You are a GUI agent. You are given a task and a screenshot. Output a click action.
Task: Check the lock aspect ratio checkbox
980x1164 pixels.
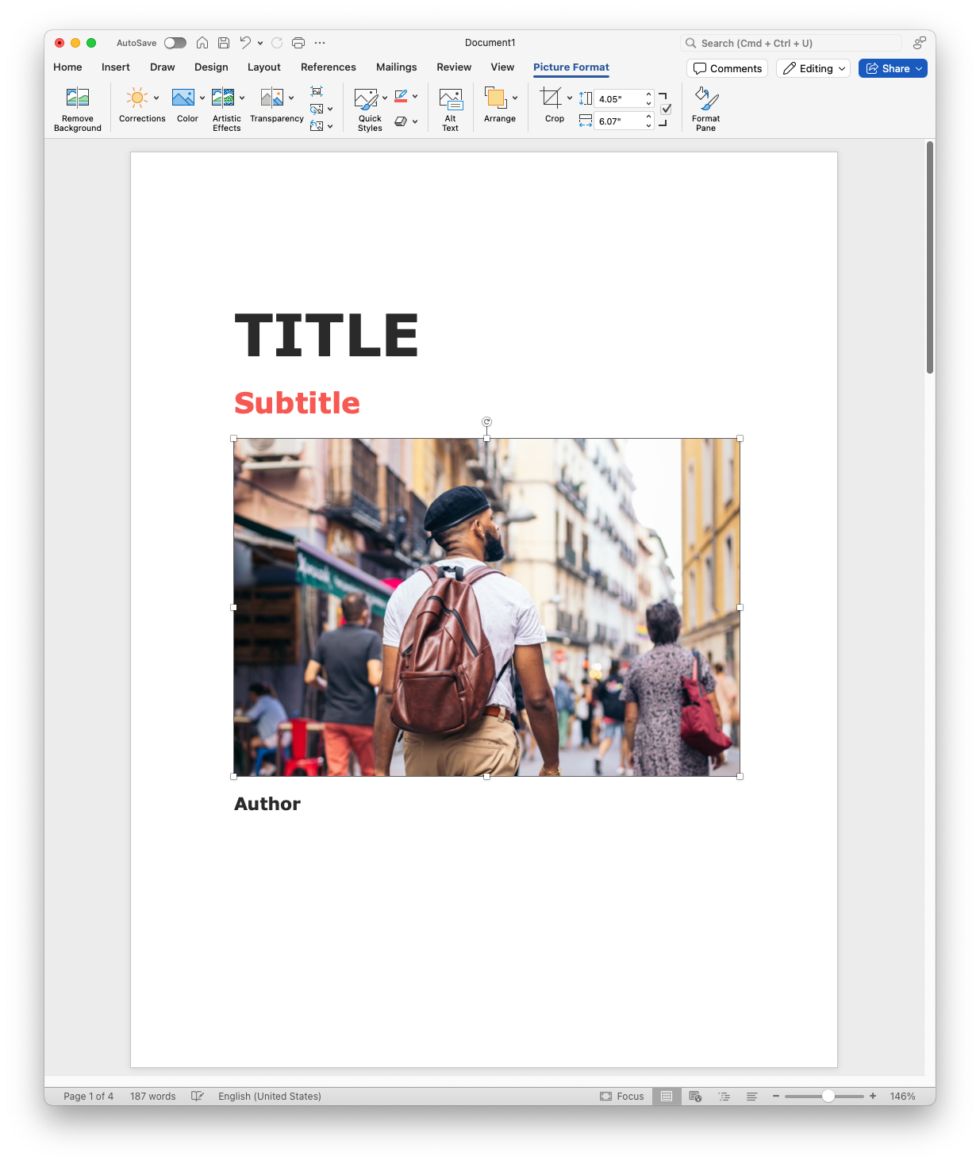coord(666,108)
